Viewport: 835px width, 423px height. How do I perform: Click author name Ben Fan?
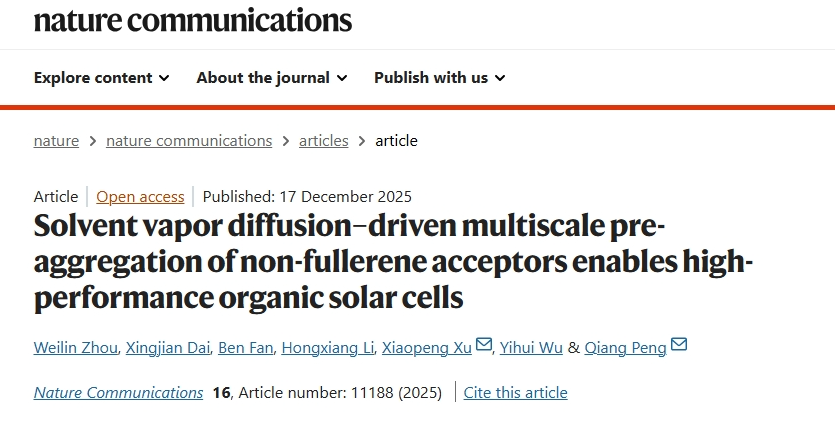click(243, 347)
